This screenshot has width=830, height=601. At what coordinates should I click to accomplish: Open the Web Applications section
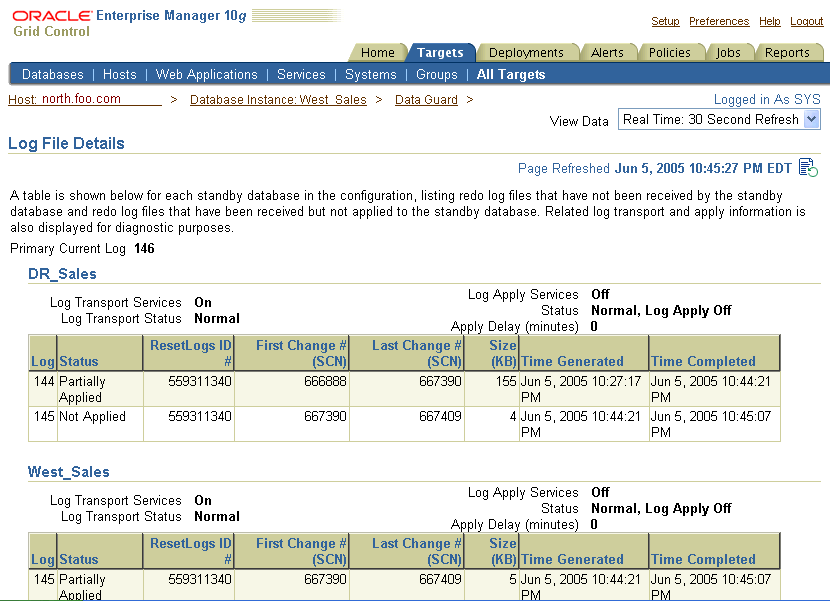206,74
